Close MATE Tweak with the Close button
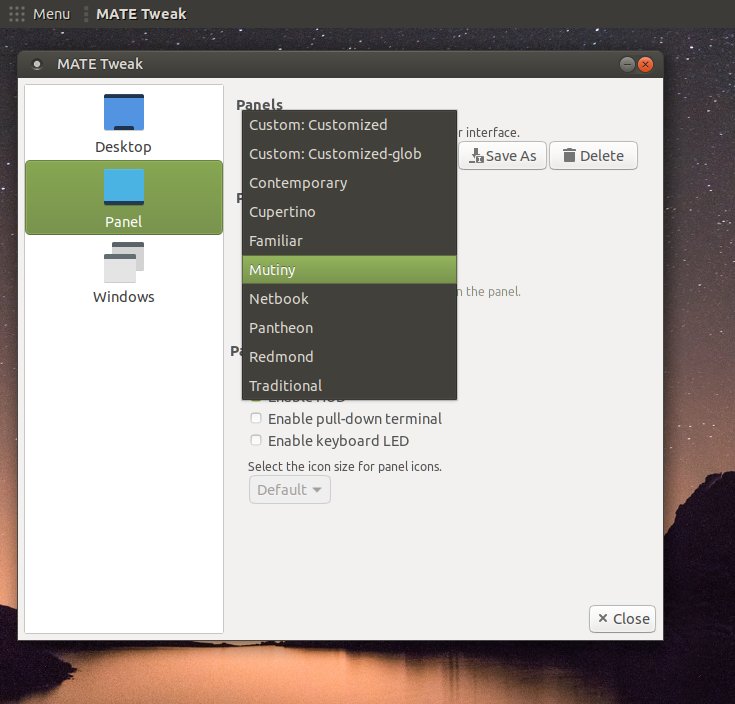This screenshot has width=735, height=704. (x=622, y=618)
